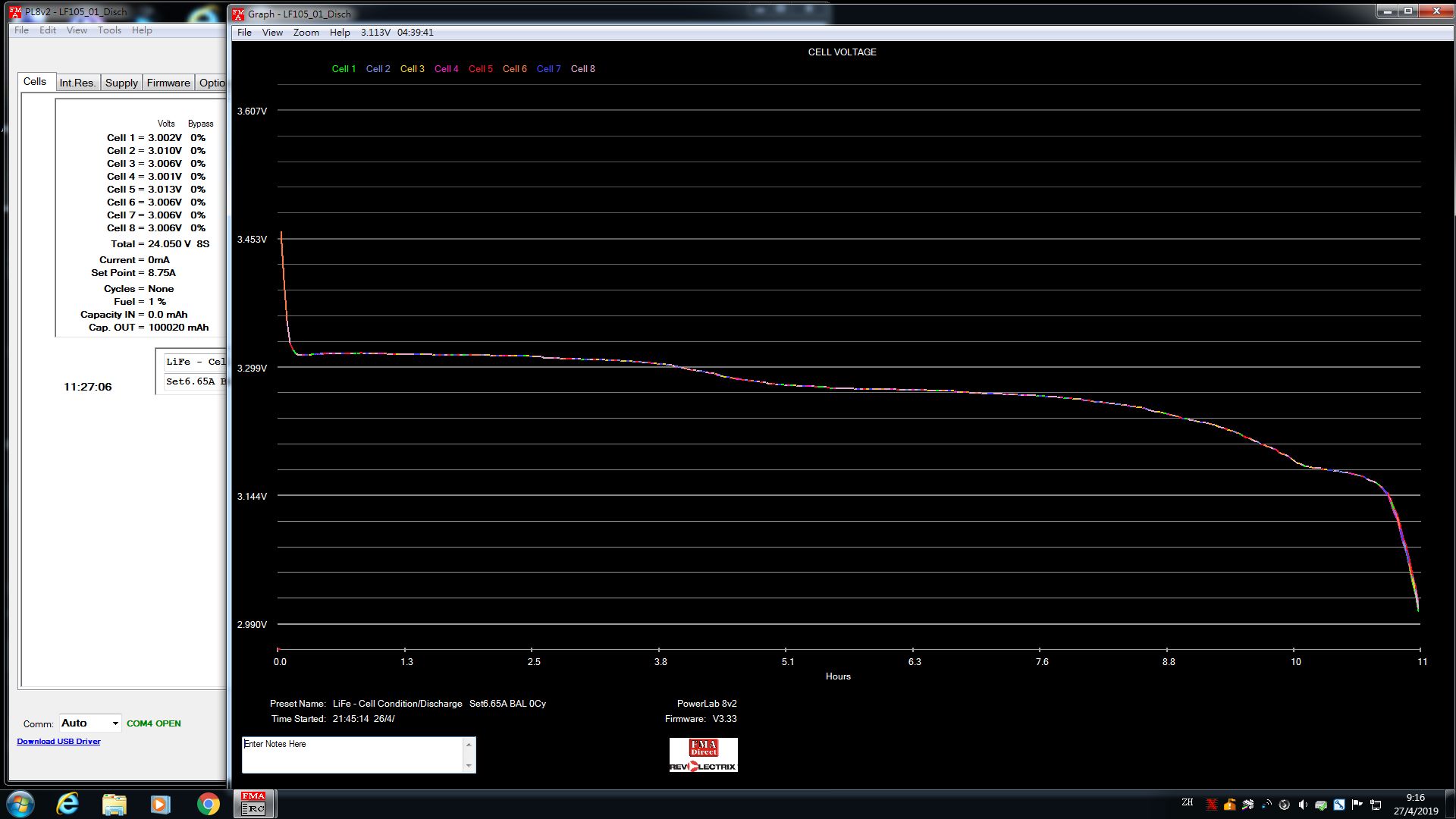The image size is (1456, 819).
Task: Launch Google Chrome from the taskbar
Action: (208, 804)
